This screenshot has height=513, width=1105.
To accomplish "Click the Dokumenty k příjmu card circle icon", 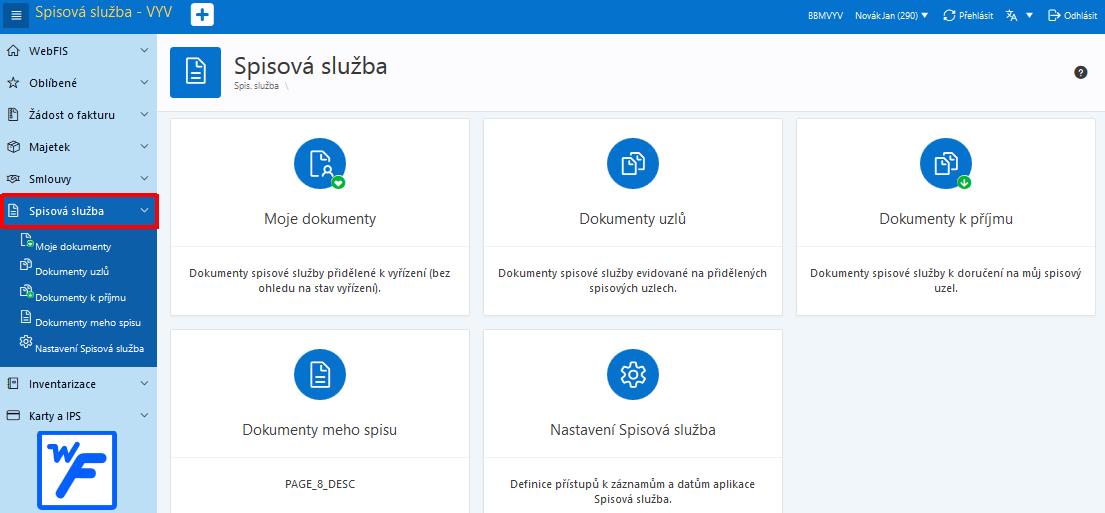I will point(946,163).
